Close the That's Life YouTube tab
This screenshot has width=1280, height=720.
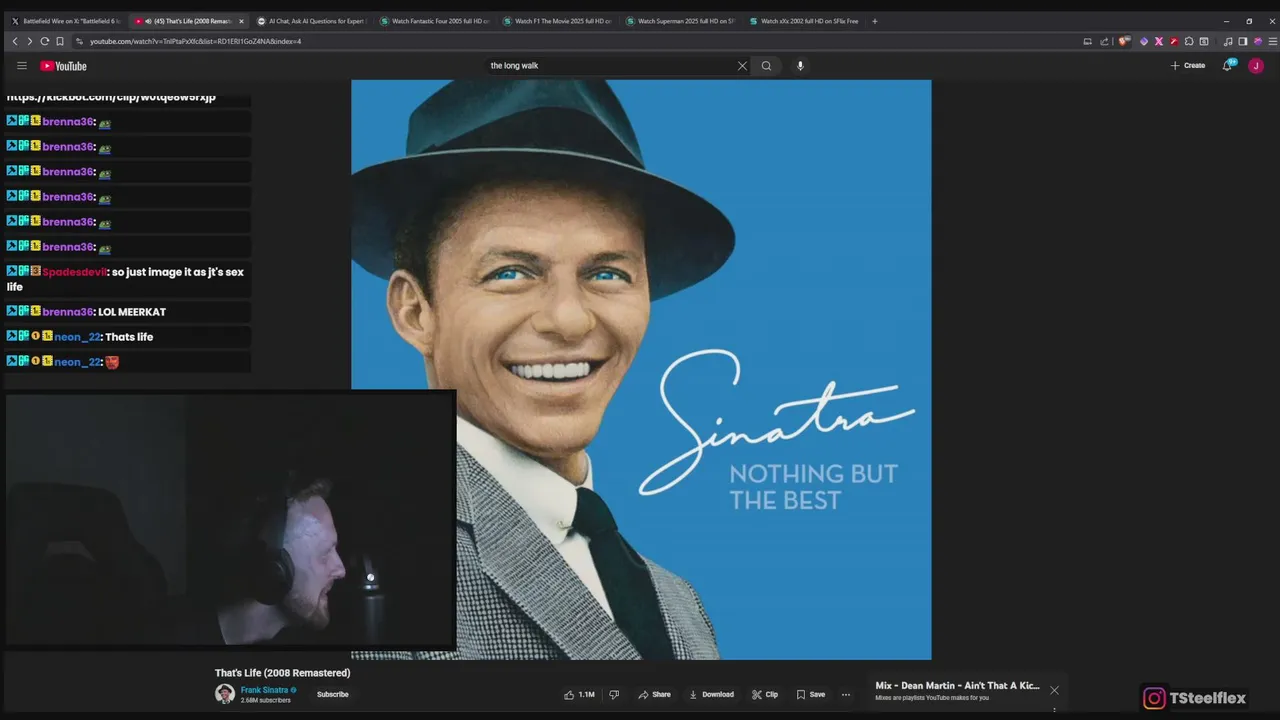(241, 21)
